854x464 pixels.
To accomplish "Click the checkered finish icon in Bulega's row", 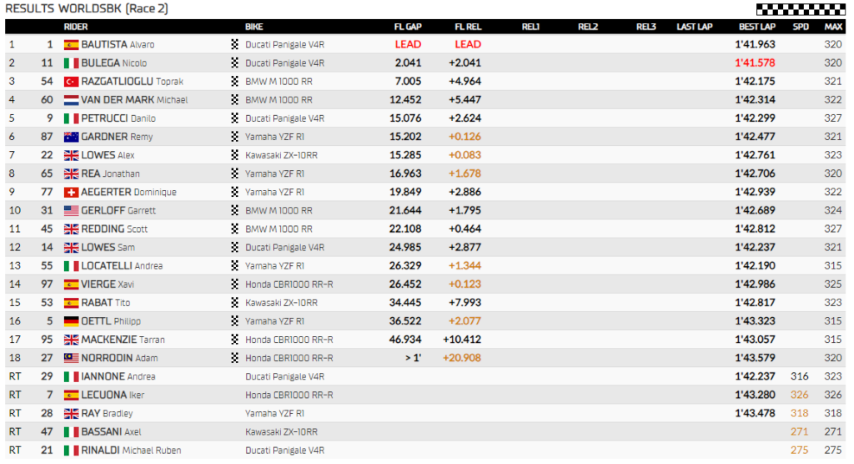I will [x=235, y=63].
